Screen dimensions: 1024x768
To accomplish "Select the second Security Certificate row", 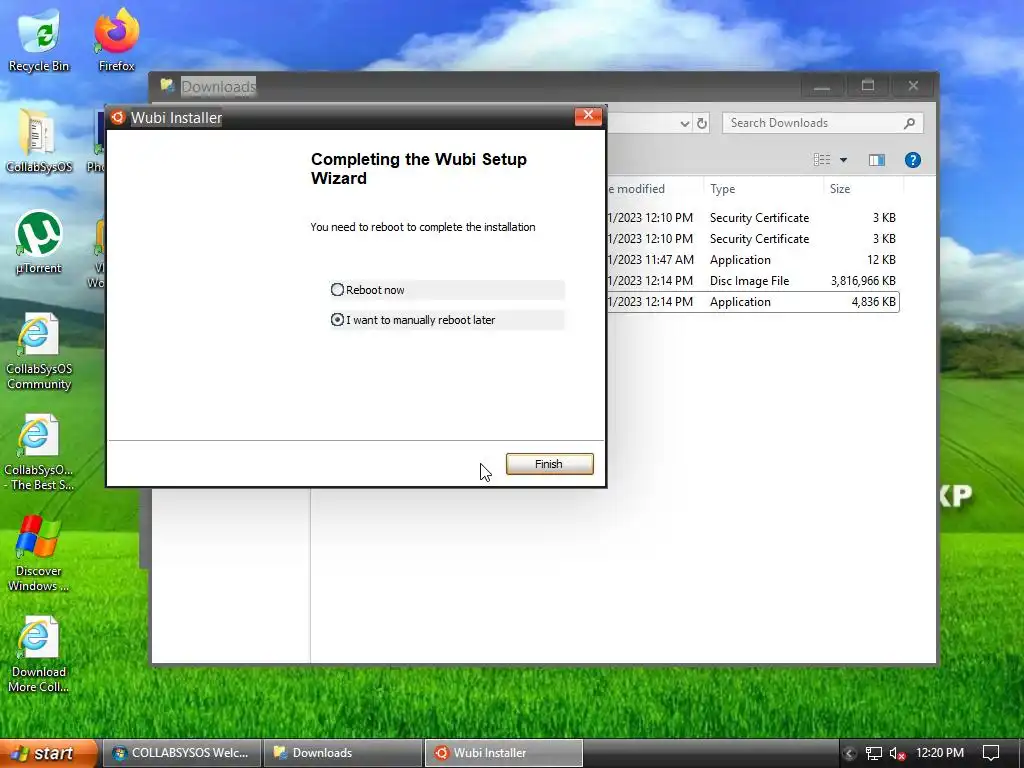I will pos(753,239).
